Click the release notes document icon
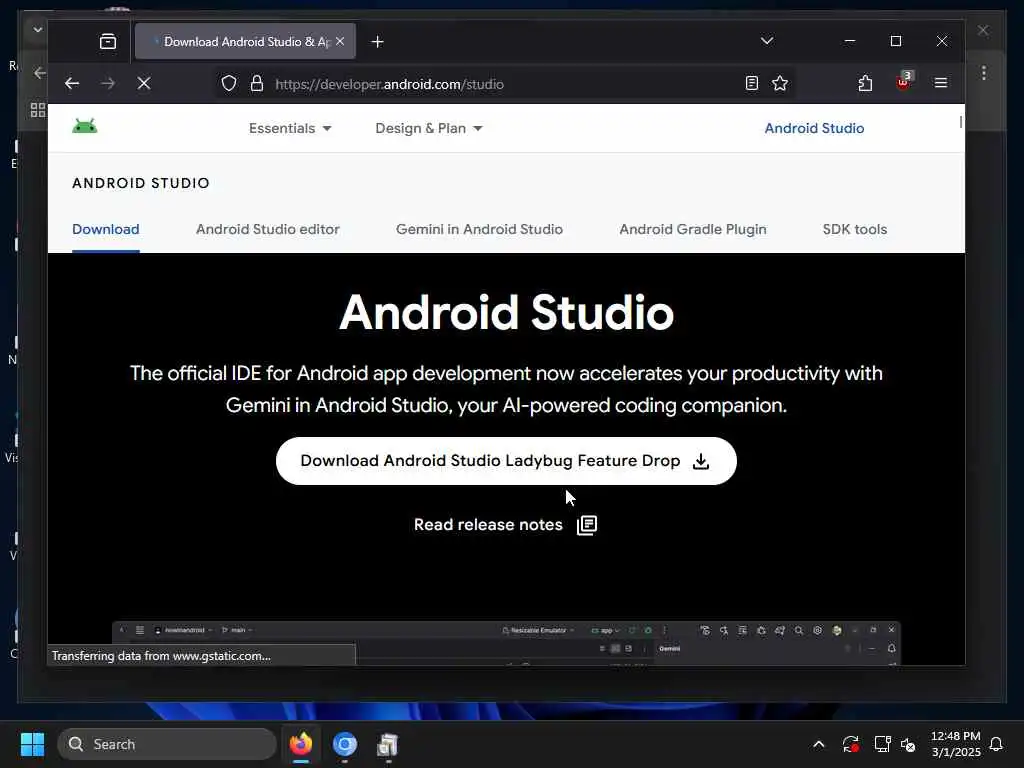 pos(586,525)
